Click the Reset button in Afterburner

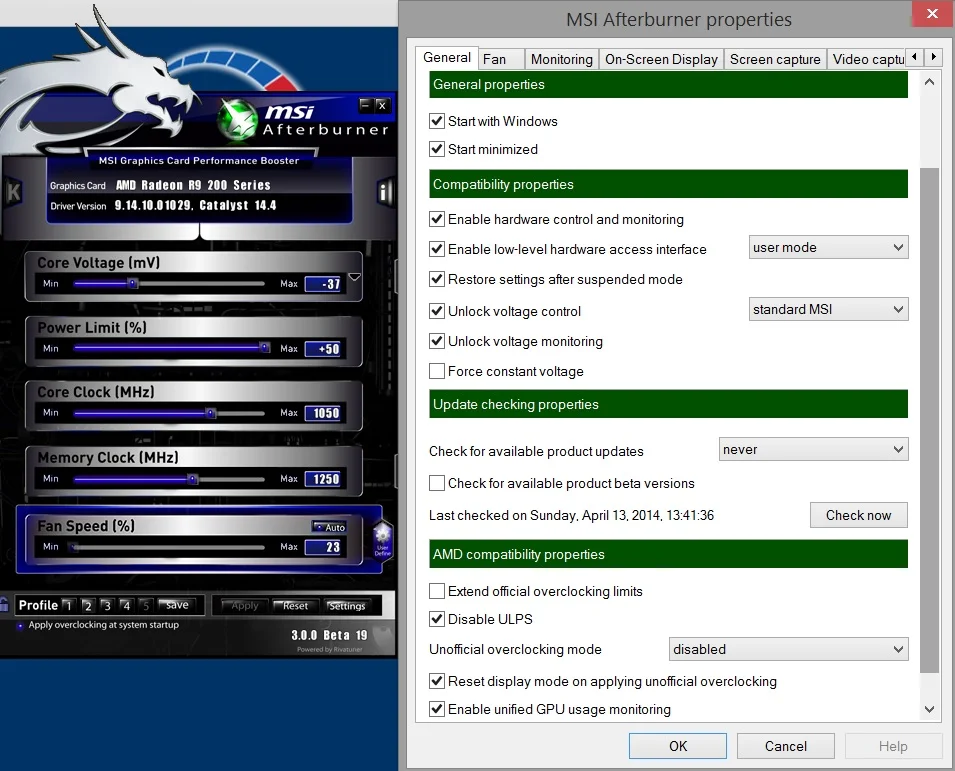(x=295, y=605)
